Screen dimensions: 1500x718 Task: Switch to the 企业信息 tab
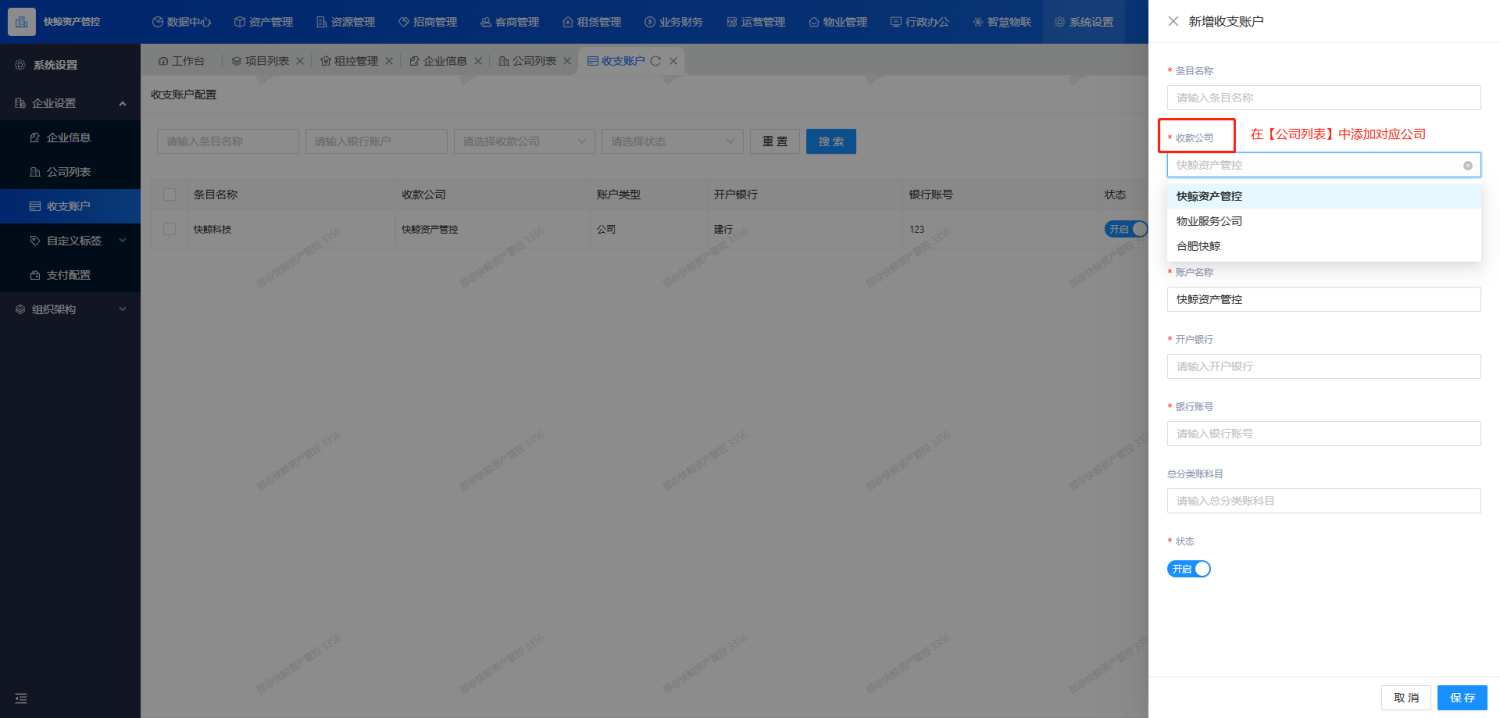click(x=438, y=61)
